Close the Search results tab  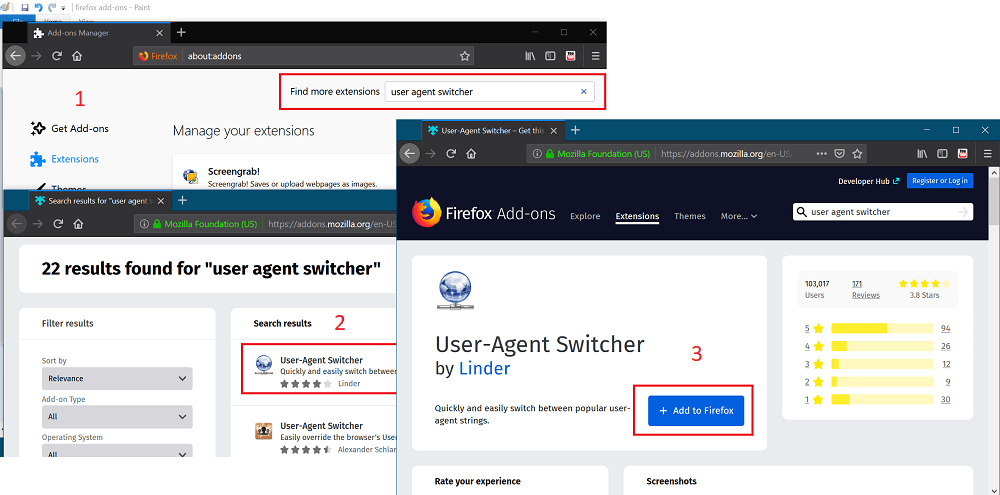click(x=161, y=201)
